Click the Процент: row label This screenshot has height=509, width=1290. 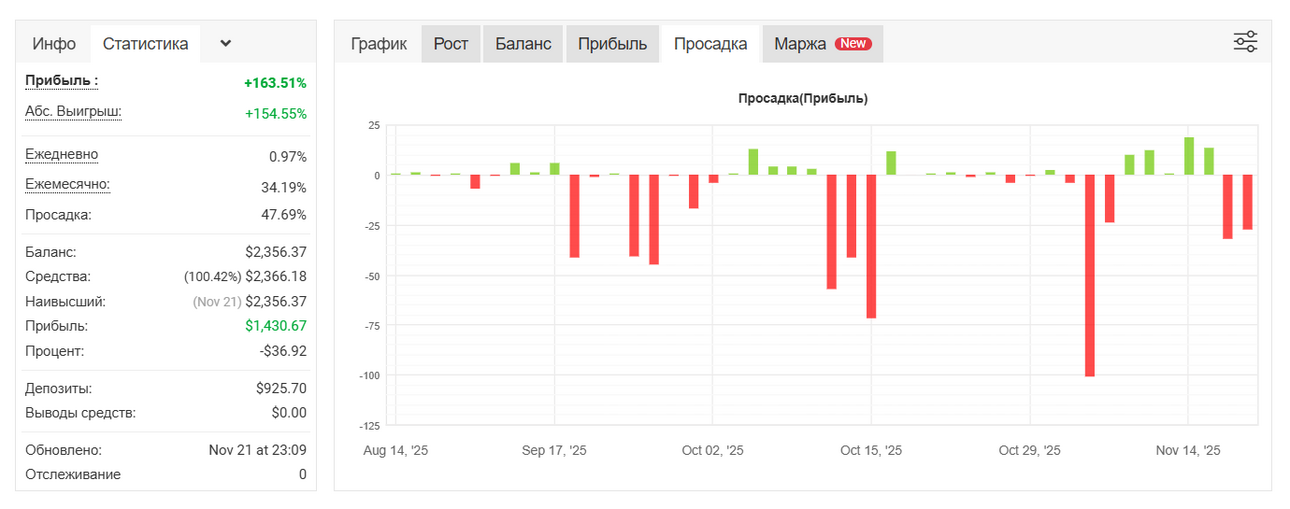click(55, 351)
